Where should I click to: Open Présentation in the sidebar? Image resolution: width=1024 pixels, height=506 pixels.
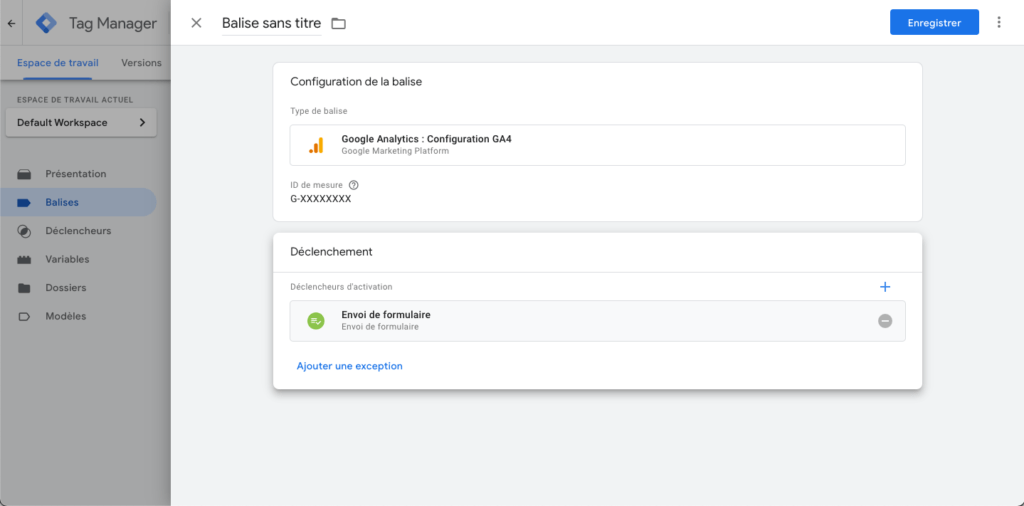78,174
